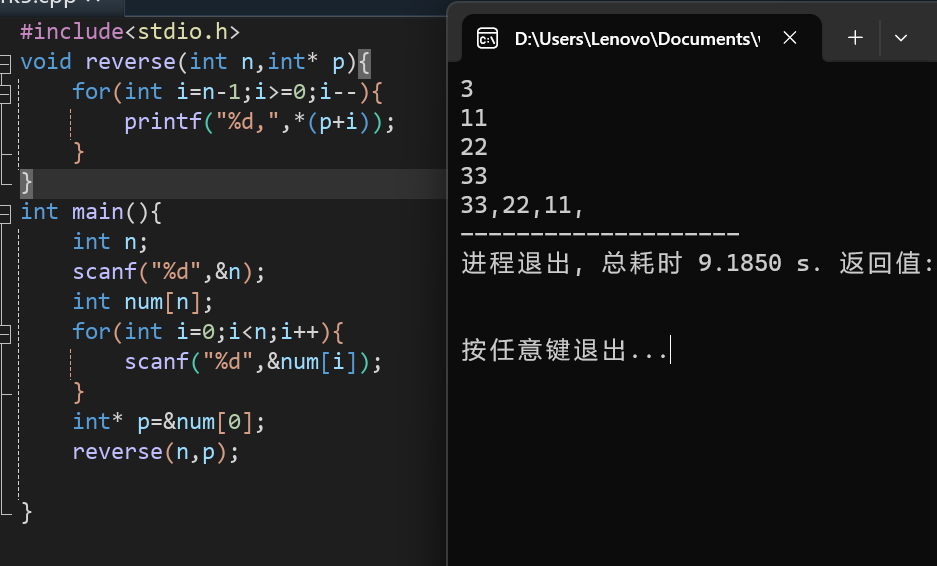
Task: Click the int main(){ line
Action: [x=91, y=212]
